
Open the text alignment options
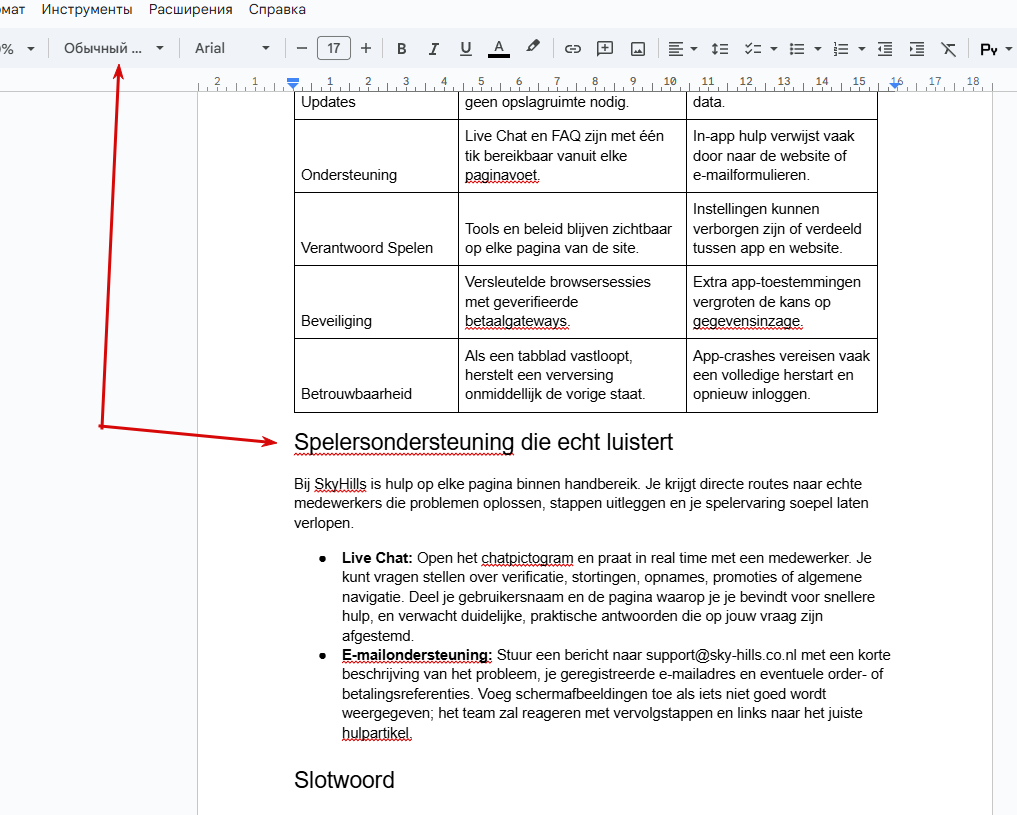tap(676, 49)
